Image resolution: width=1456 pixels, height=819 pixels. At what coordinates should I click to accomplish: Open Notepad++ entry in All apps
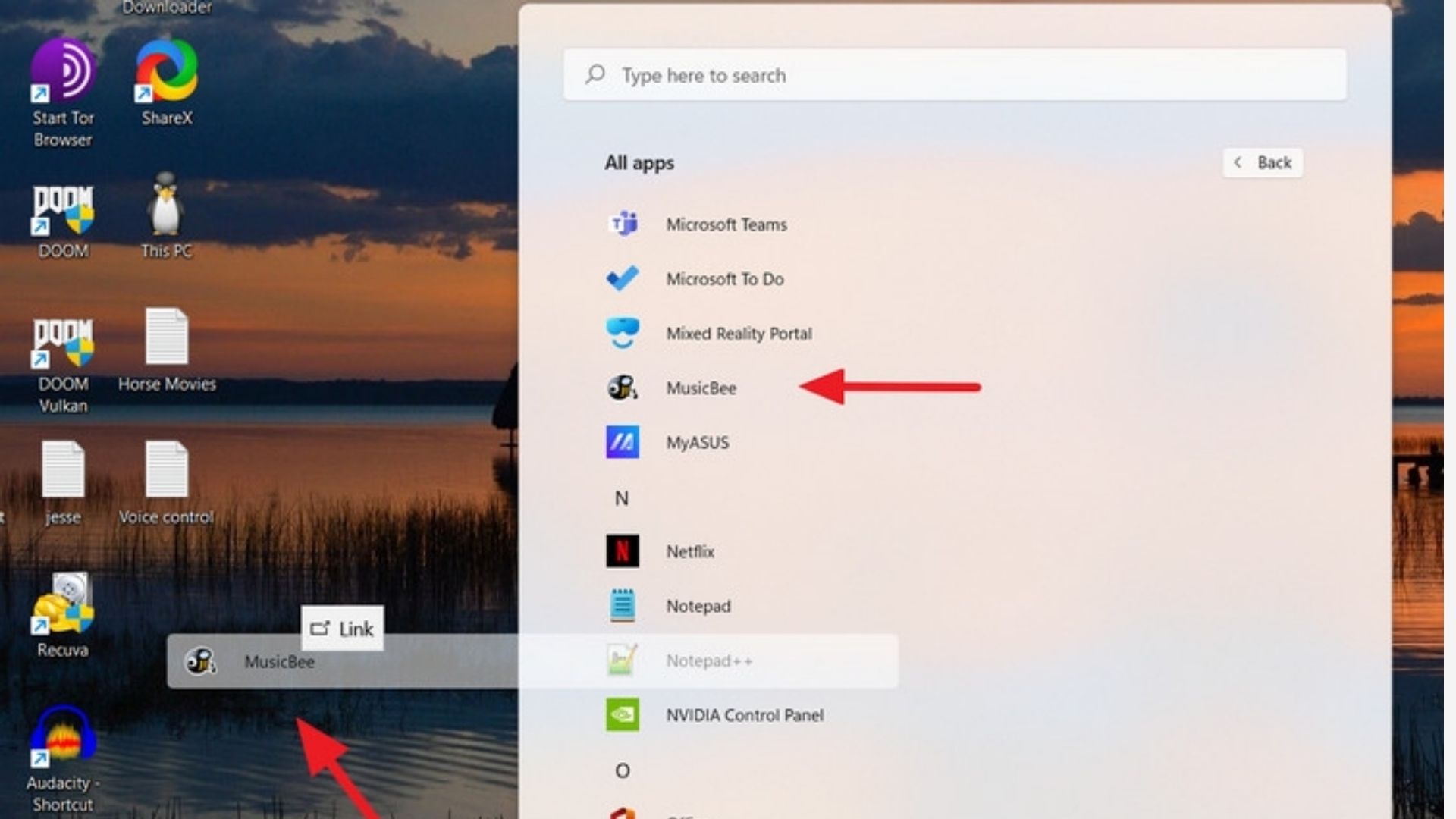click(709, 661)
